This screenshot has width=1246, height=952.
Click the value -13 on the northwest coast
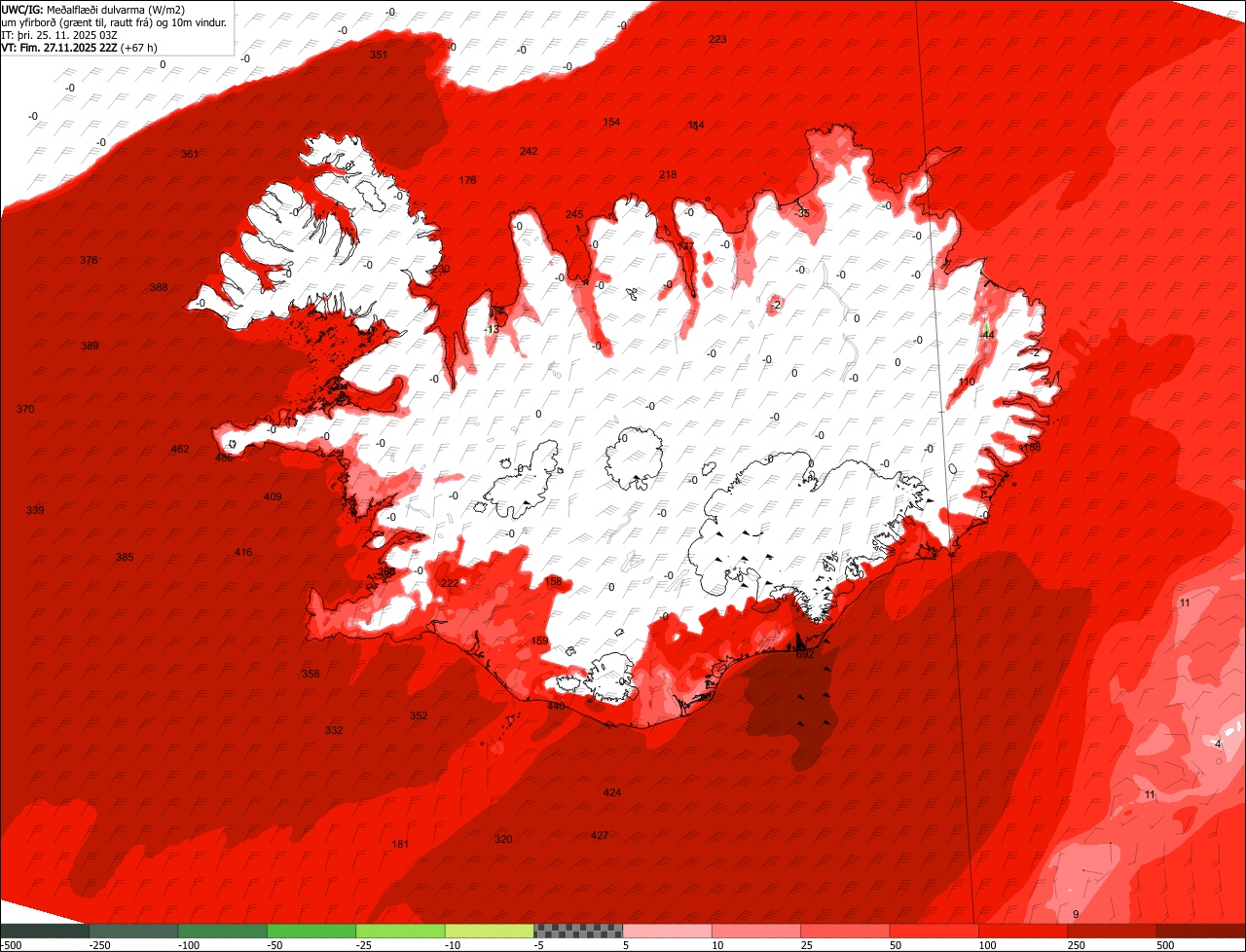492,329
